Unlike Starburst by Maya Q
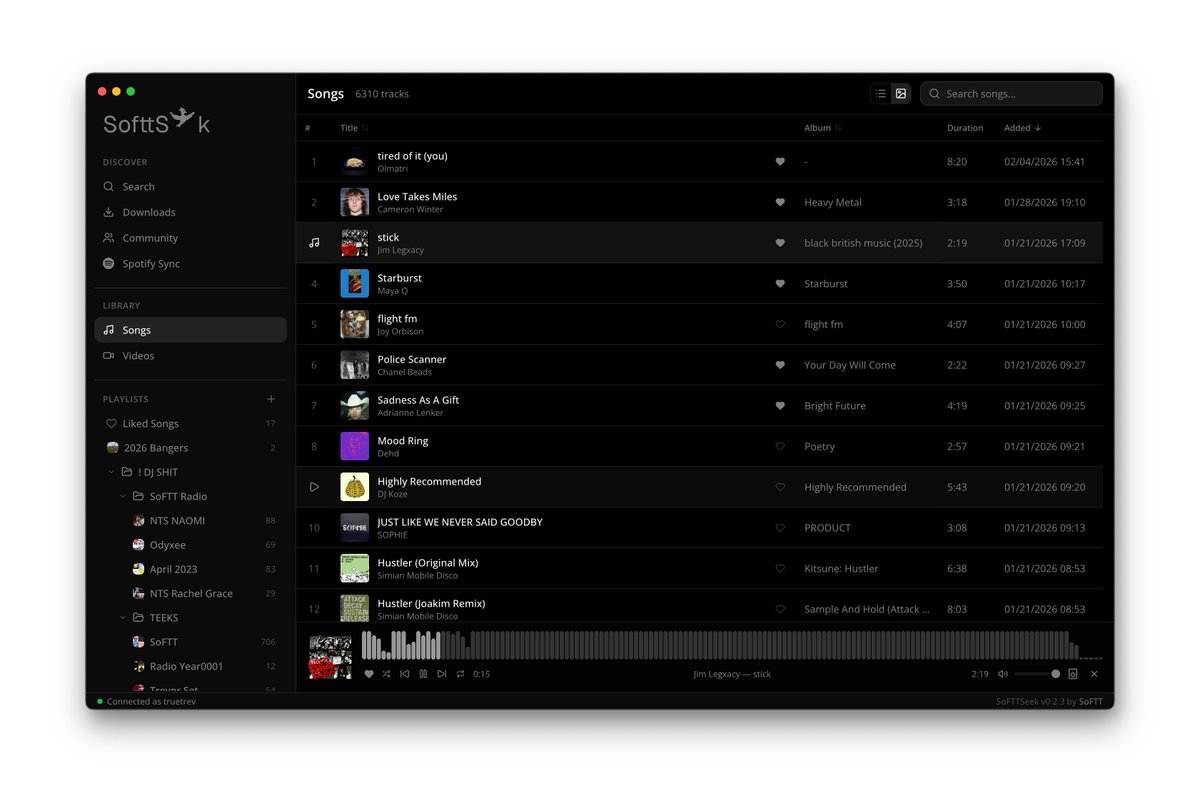 pyautogui.click(x=780, y=284)
